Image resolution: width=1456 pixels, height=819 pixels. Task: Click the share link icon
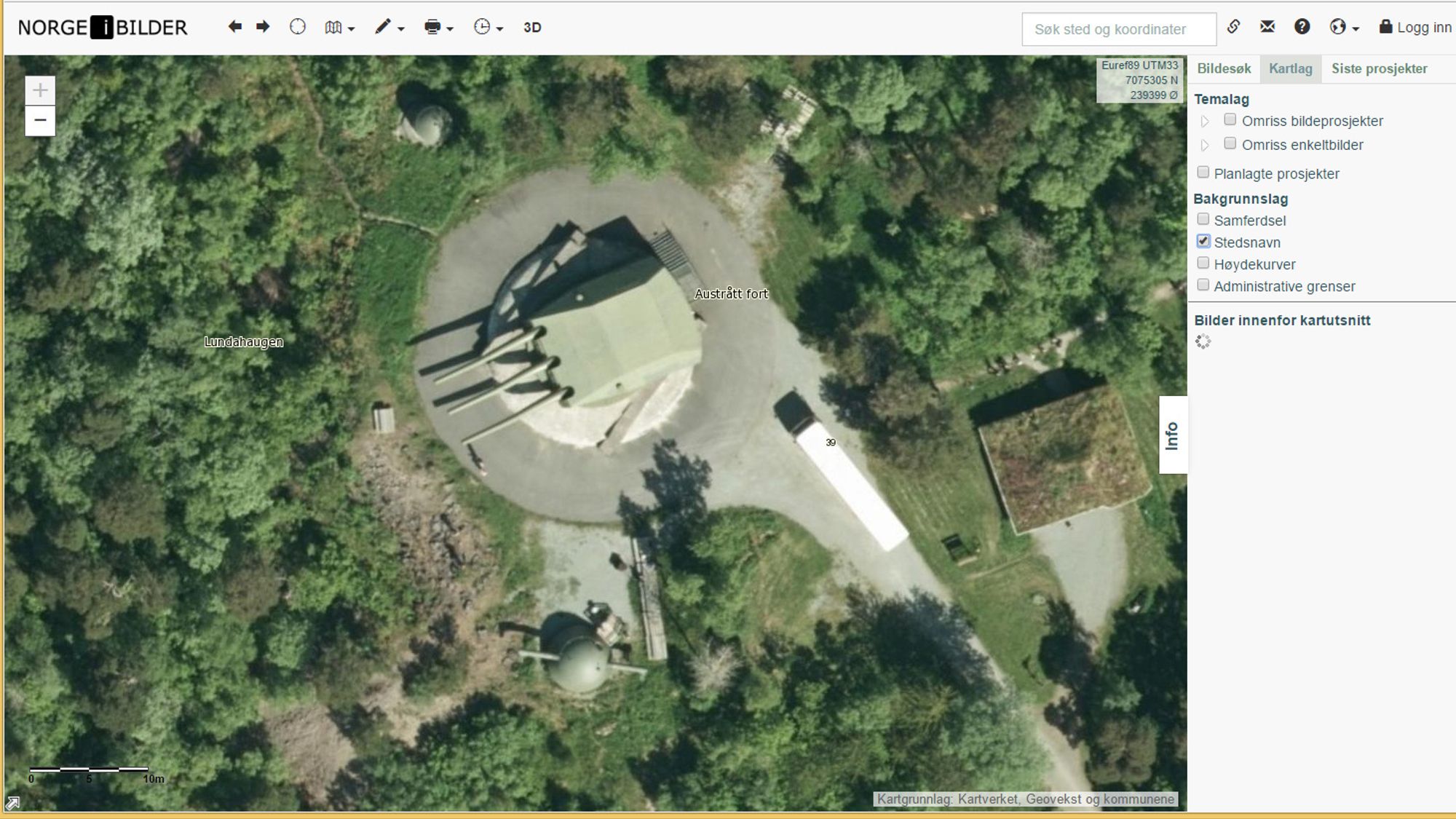coord(1233,27)
